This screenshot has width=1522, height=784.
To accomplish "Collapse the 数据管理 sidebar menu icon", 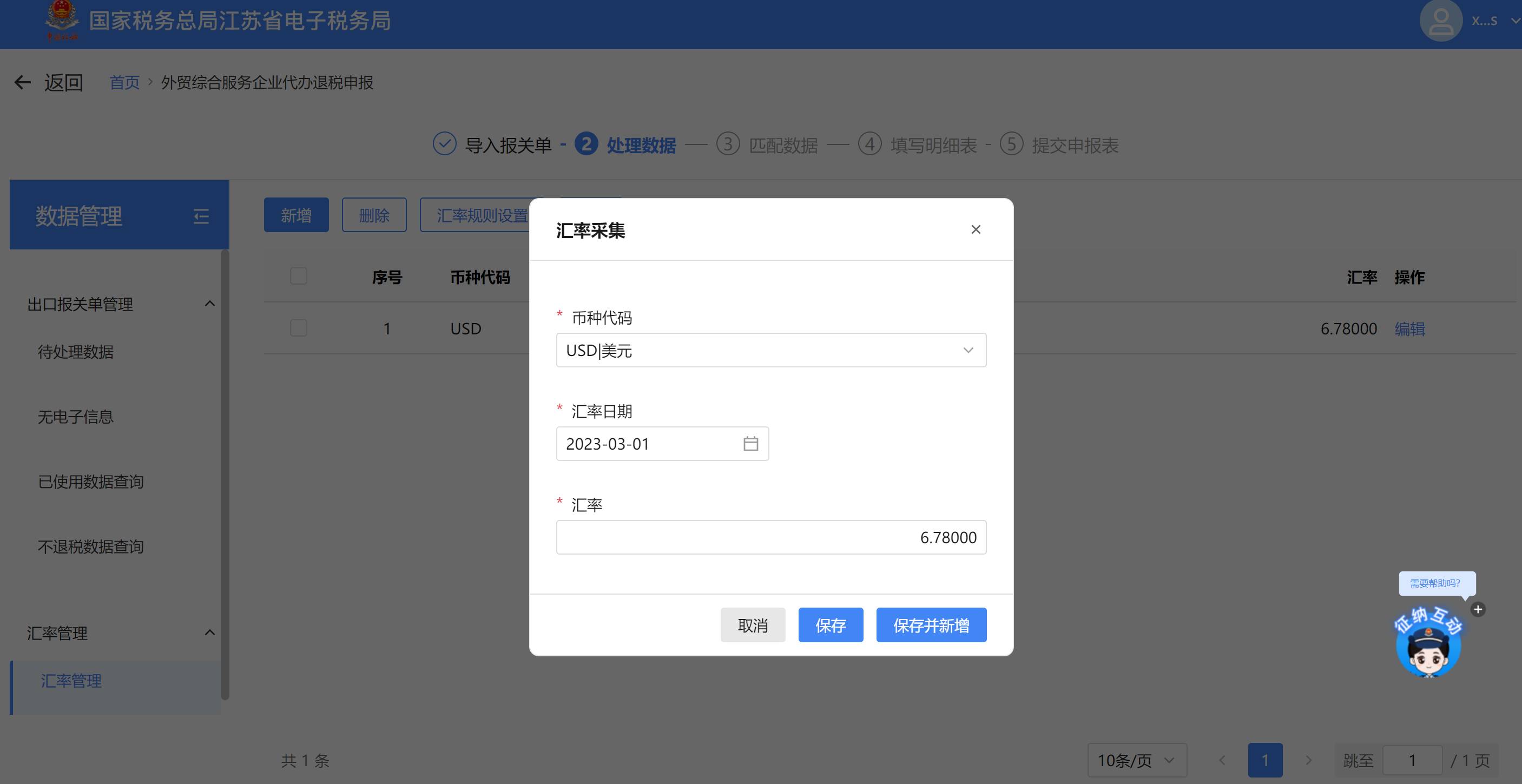I will [x=201, y=216].
